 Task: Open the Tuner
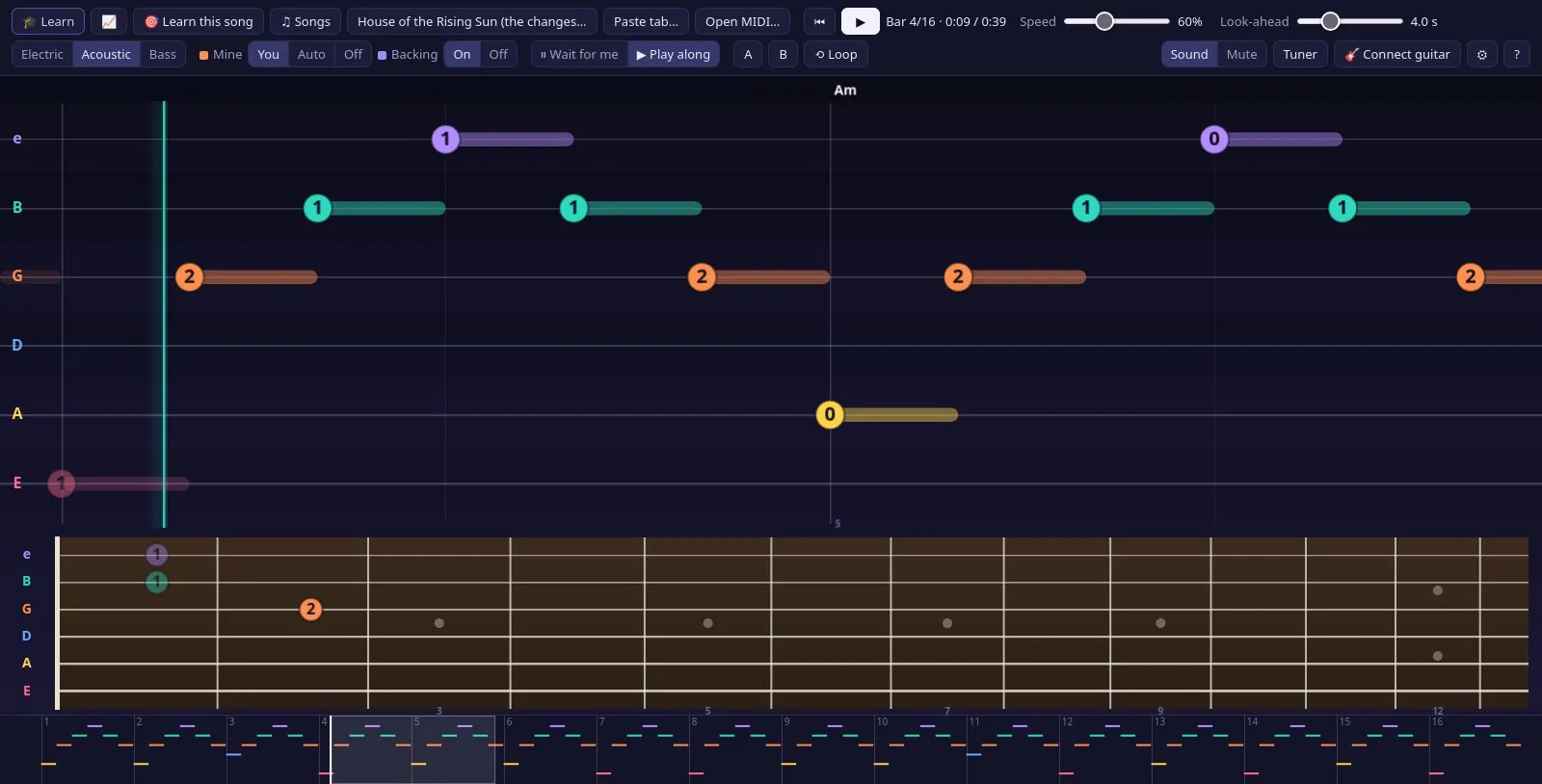tap(1300, 54)
